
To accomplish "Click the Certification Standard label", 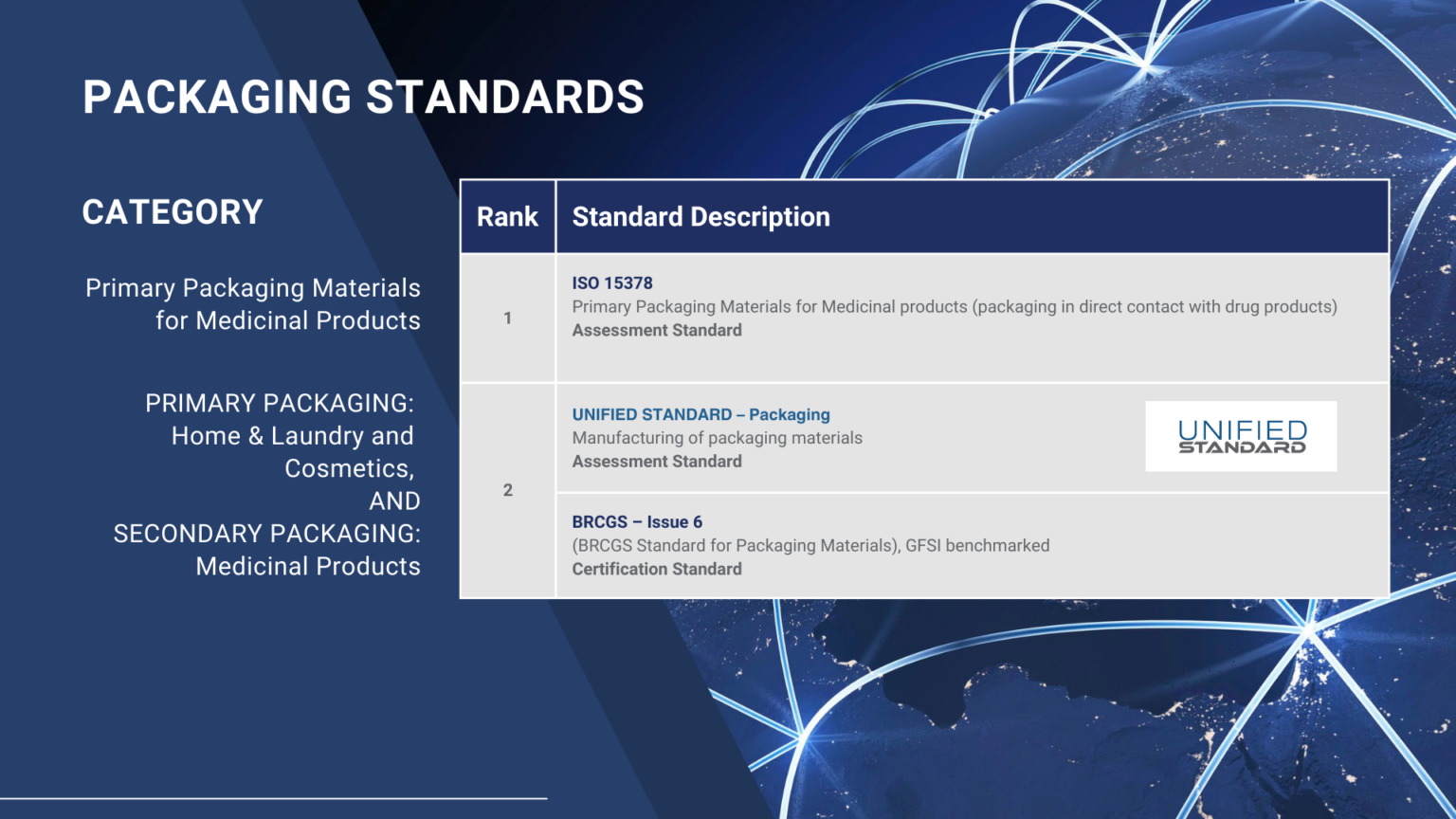I will click(657, 569).
